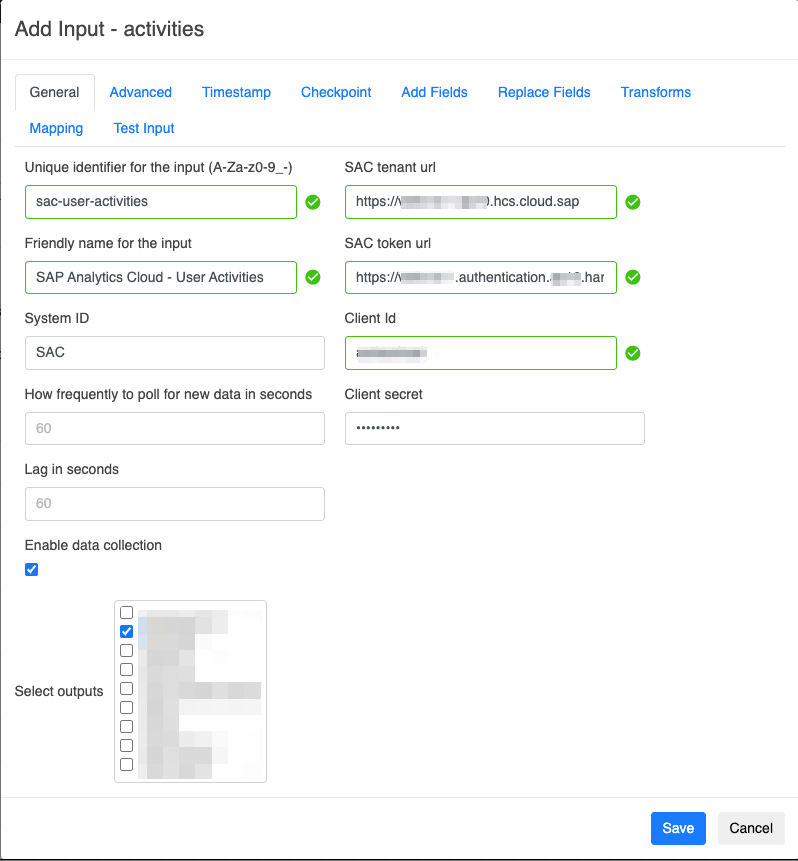798x861 pixels.
Task: Go to the Checkpoint tab
Action: (x=336, y=92)
